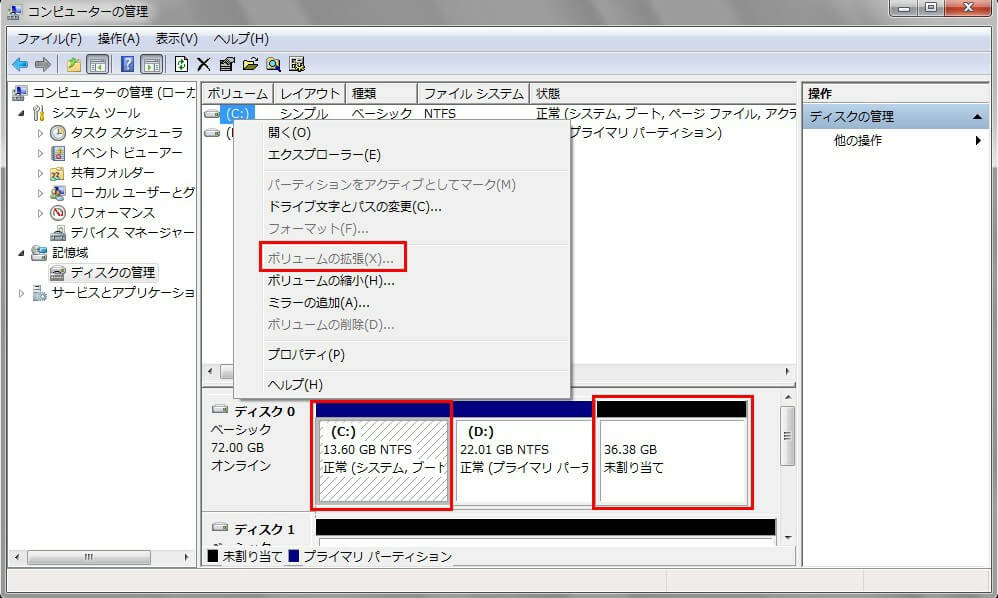
Task: Collapse the システム ツール tree node
Action: 23,113
